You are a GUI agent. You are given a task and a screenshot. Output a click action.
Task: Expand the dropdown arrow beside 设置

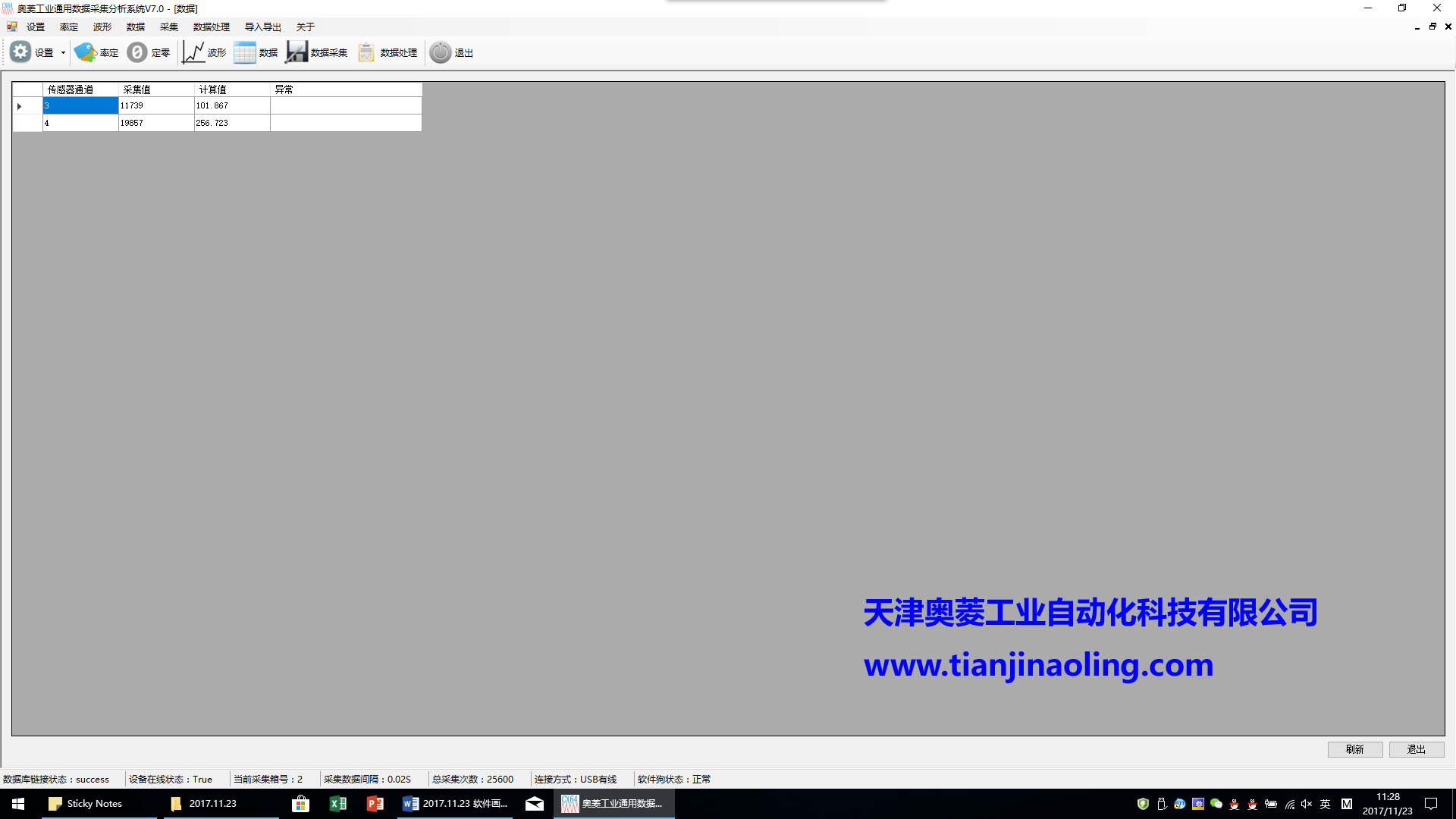pyautogui.click(x=63, y=52)
